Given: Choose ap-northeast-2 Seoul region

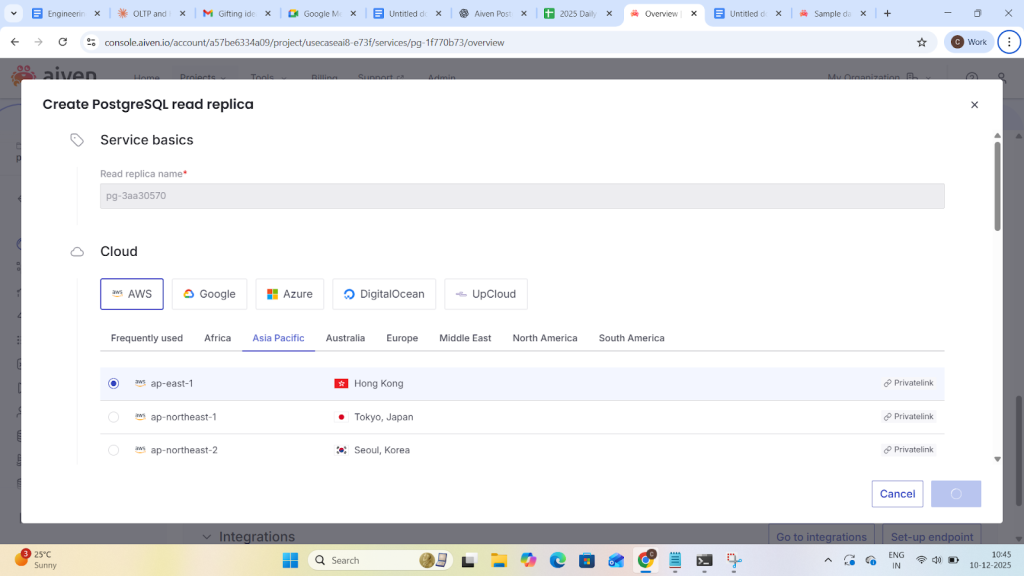Looking at the screenshot, I should (113, 450).
